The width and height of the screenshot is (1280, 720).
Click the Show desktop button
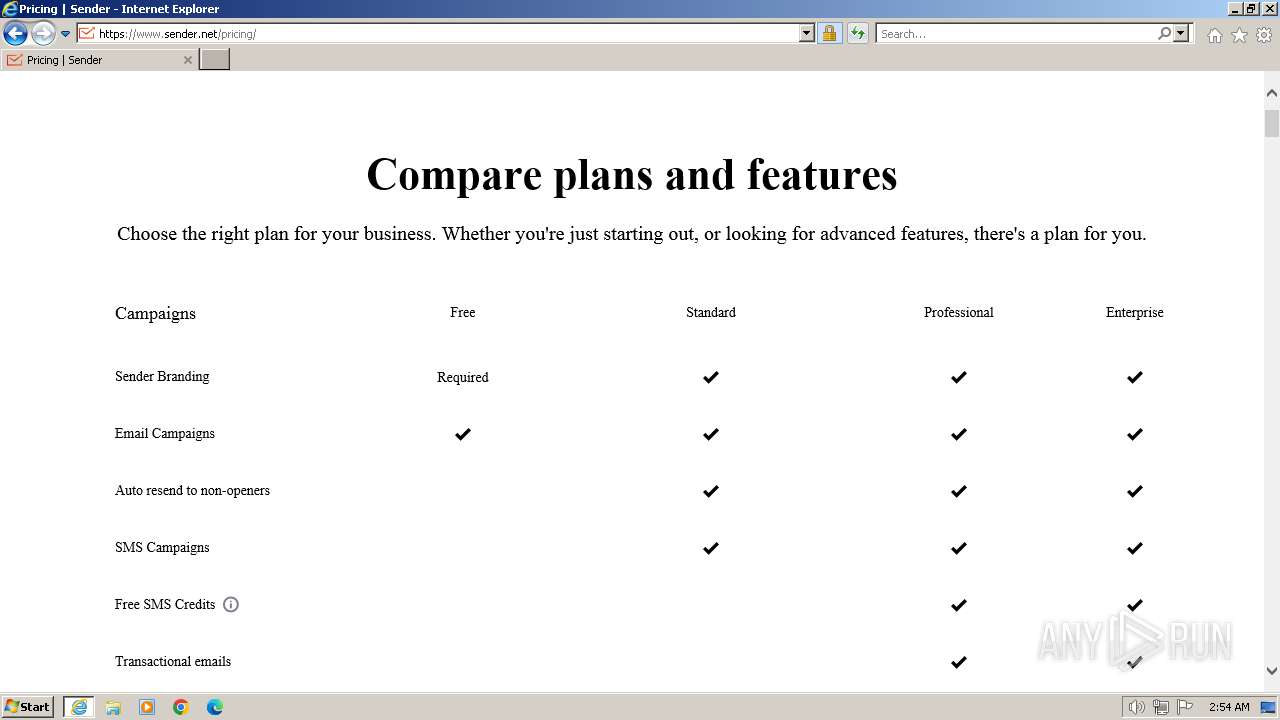pos(1269,707)
